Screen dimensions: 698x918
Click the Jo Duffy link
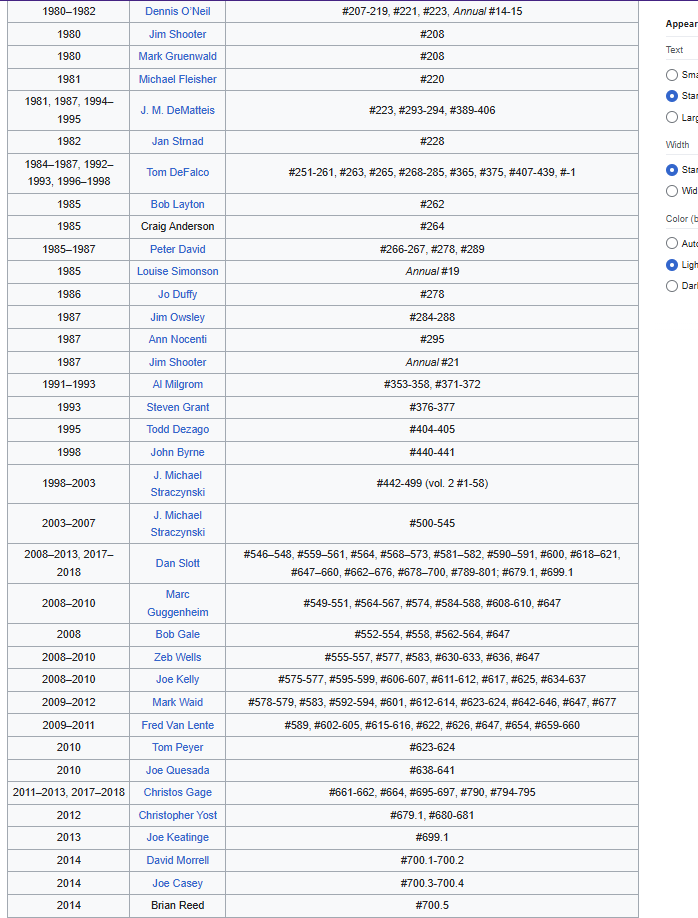(177, 294)
